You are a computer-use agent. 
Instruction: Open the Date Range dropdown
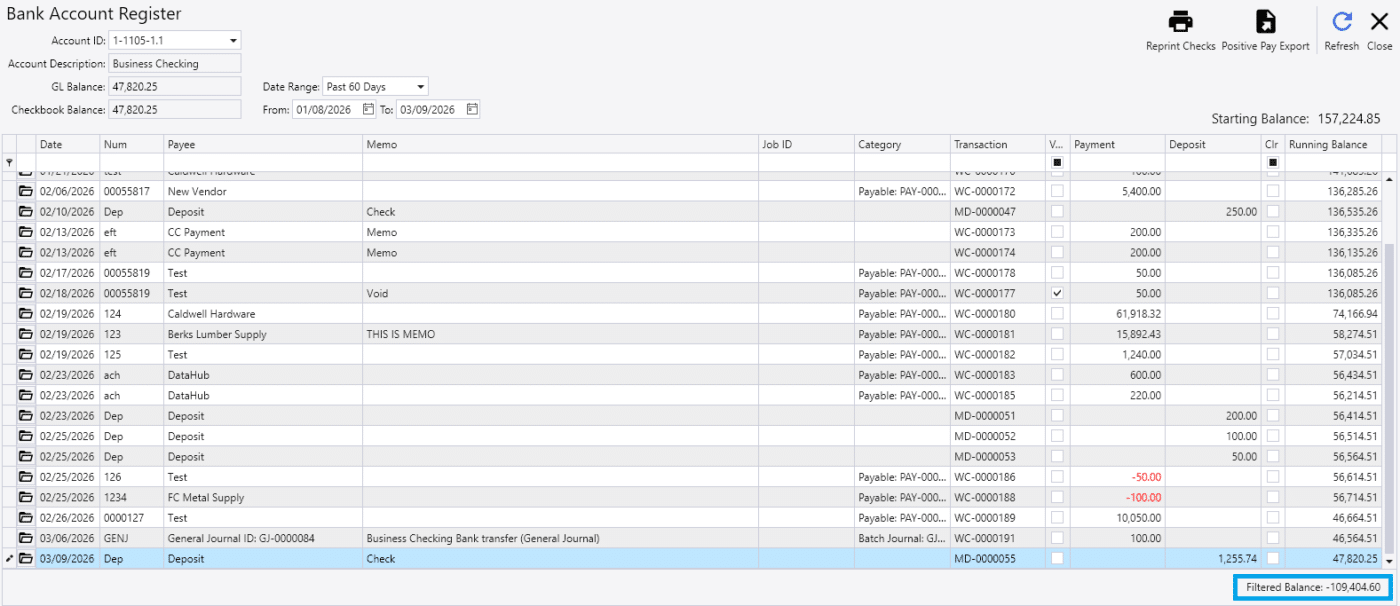(420, 87)
